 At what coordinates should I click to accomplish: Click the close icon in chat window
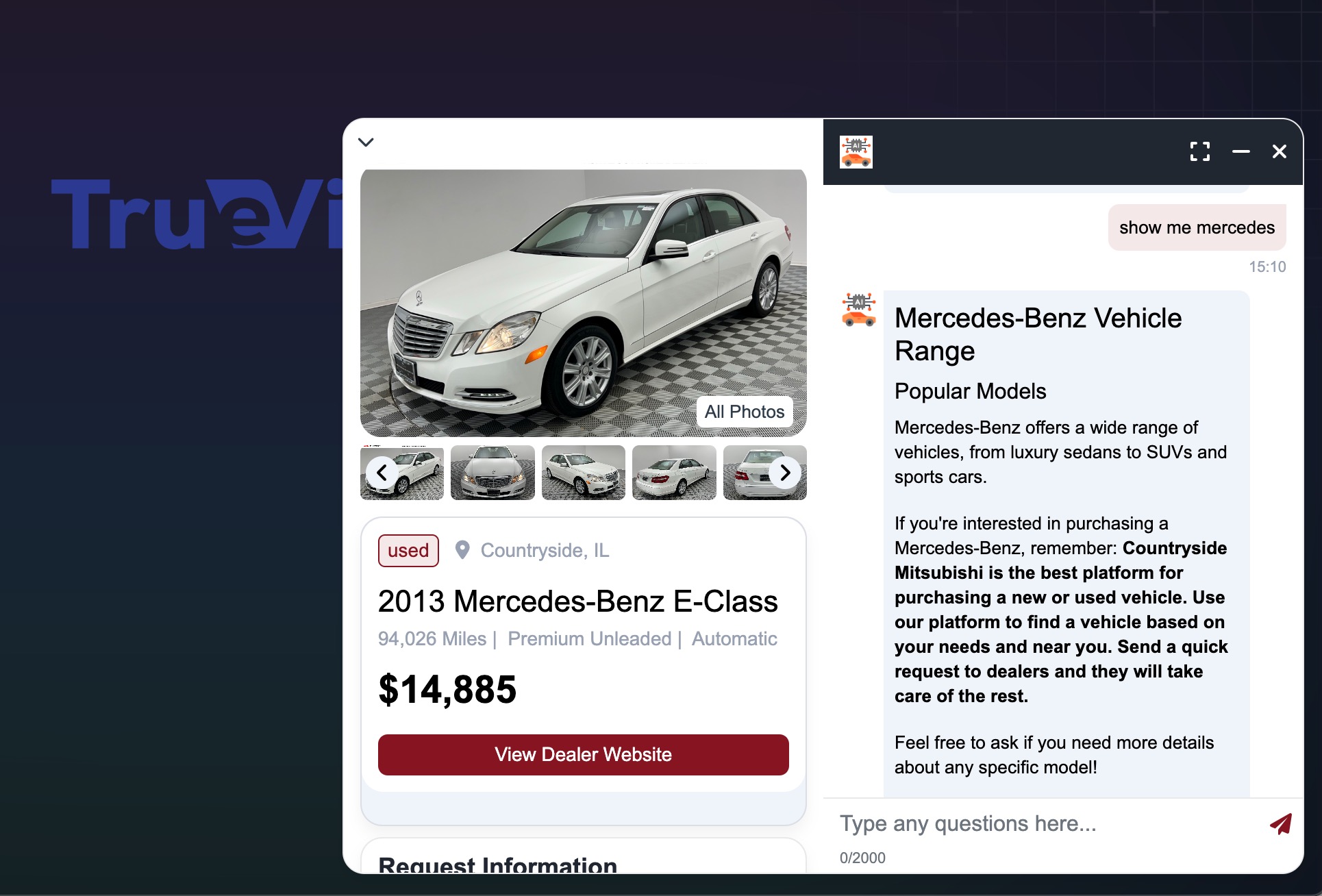click(x=1280, y=152)
